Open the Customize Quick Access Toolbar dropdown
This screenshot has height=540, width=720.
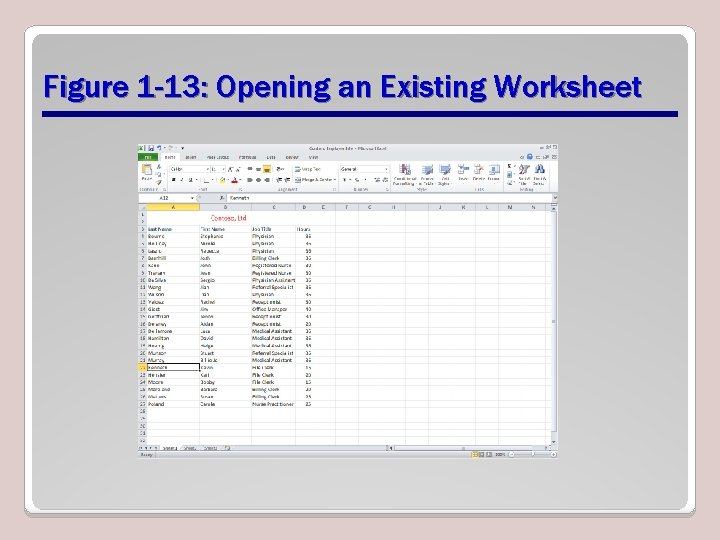[182, 148]
